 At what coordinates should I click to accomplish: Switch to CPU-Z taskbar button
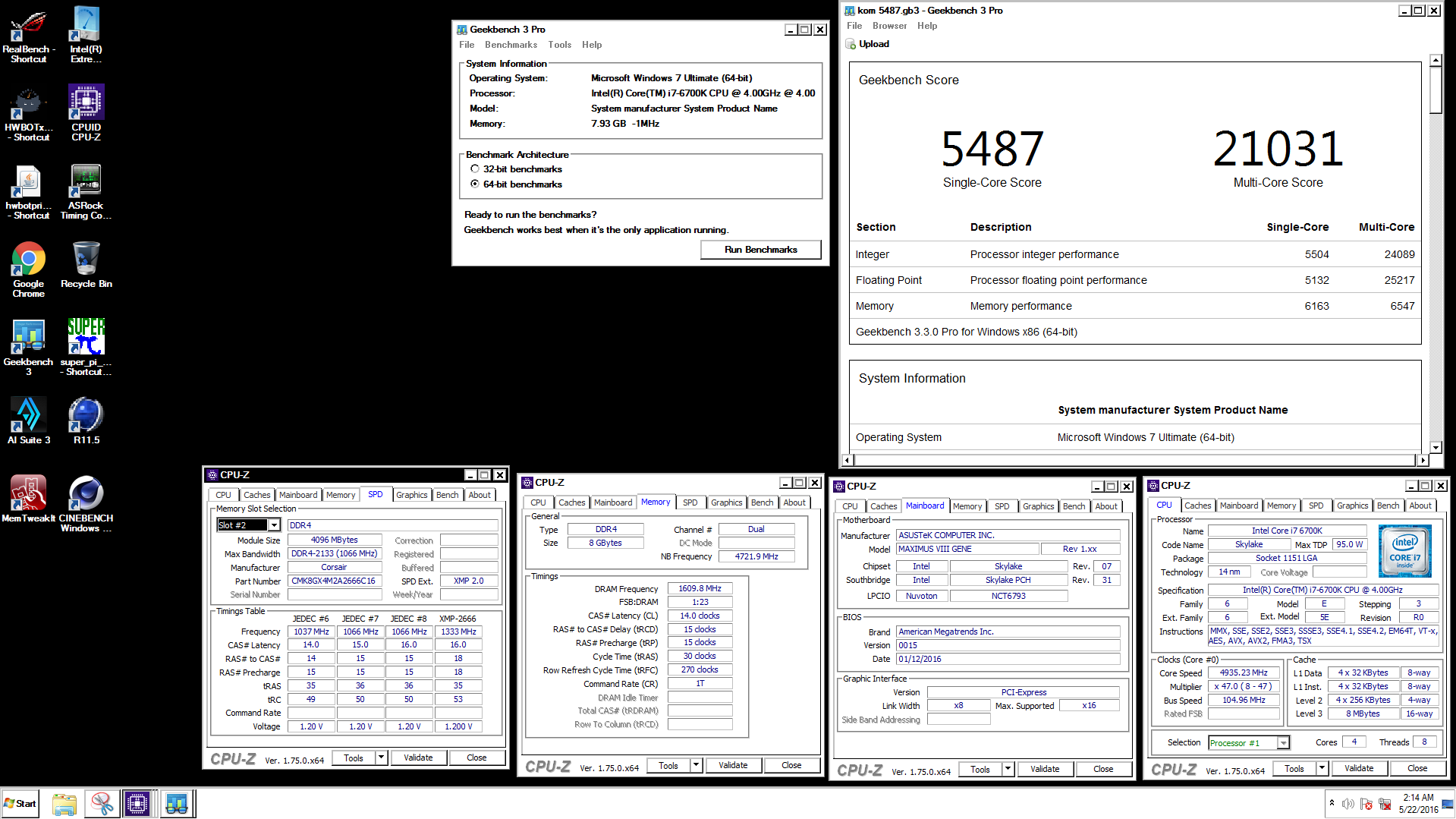(x=138, y=804)
